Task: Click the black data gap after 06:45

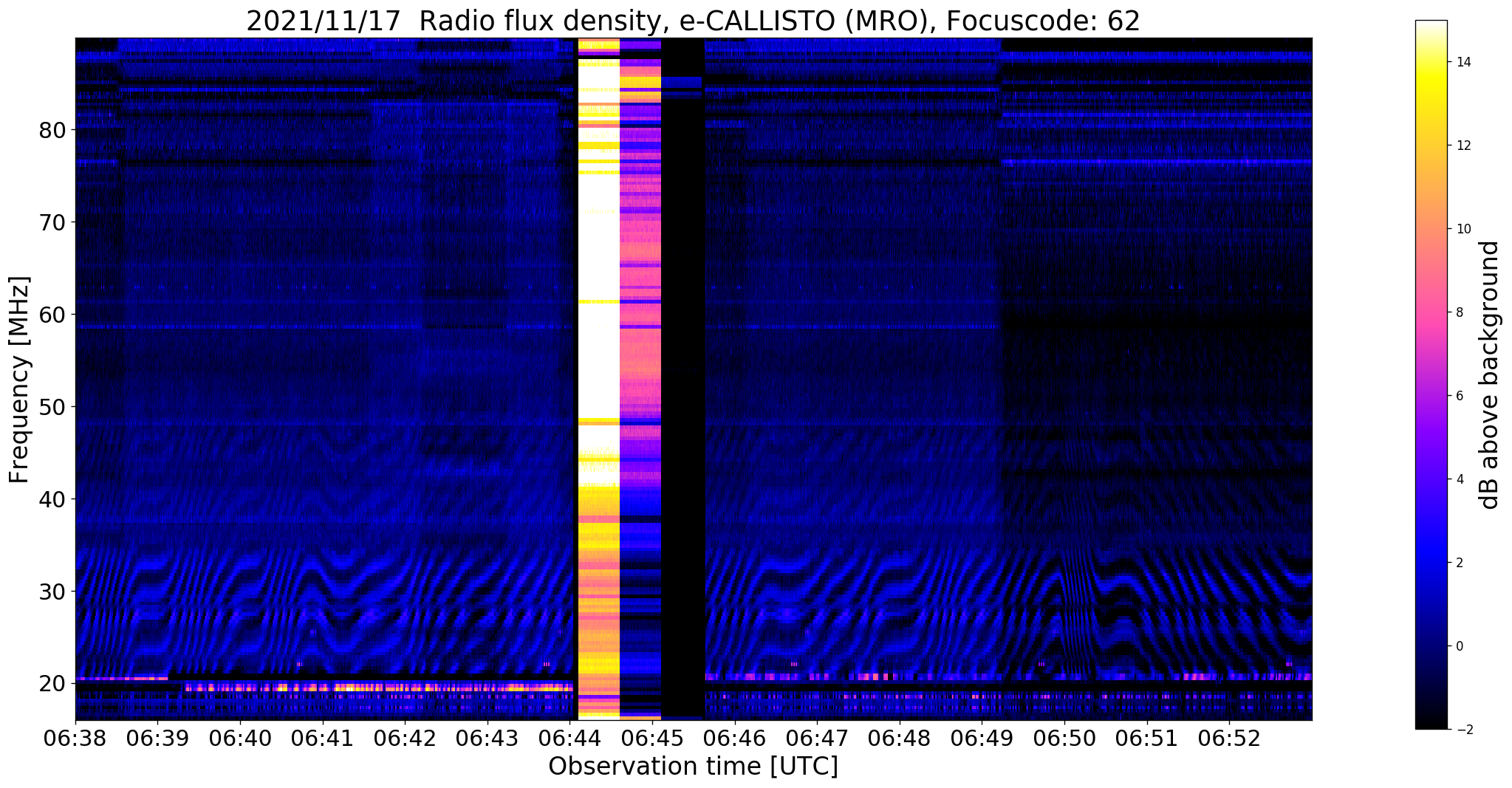Action: pyautogui.click(x=683, y=378)
